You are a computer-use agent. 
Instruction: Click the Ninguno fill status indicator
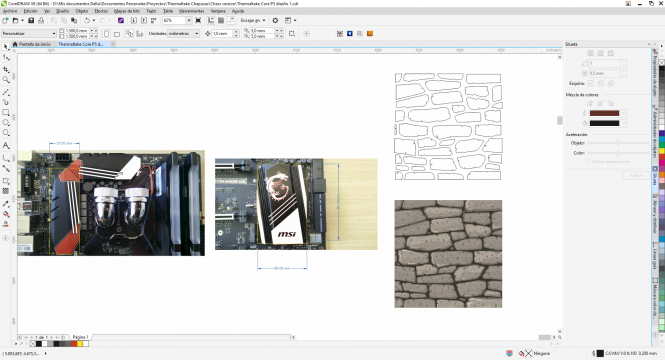pos(535,353)
